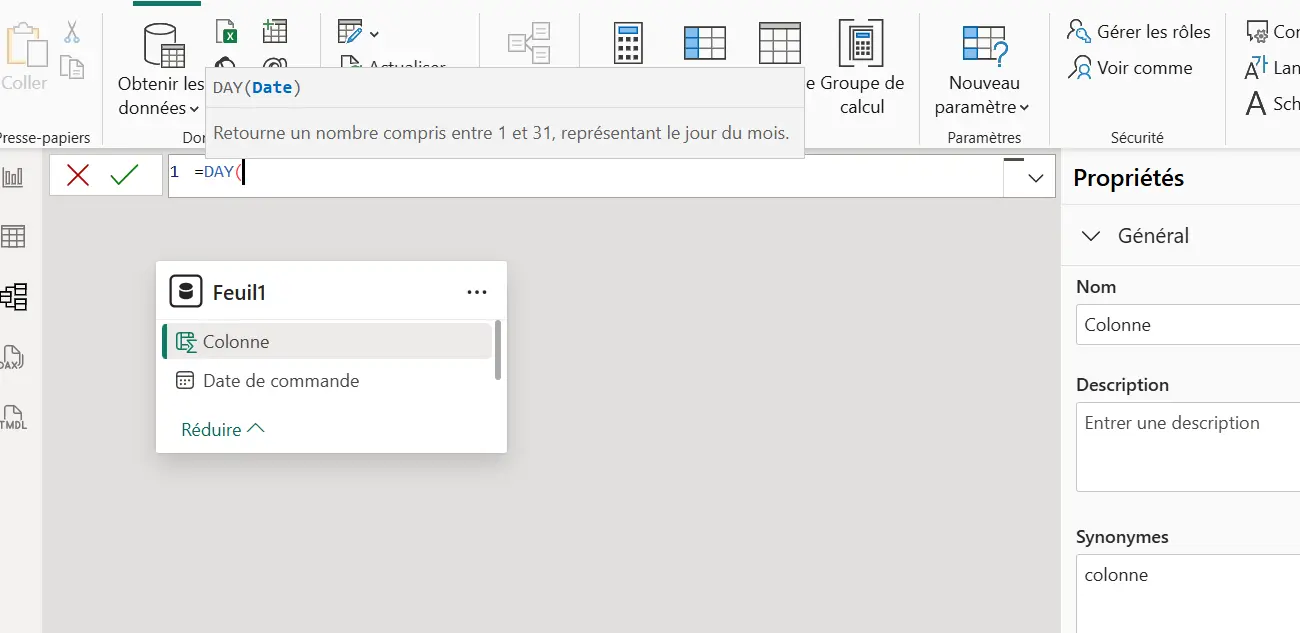Click the Synonymes text box
Image resolution: width=1300 pixels, height=633 pixels.
1188,593
